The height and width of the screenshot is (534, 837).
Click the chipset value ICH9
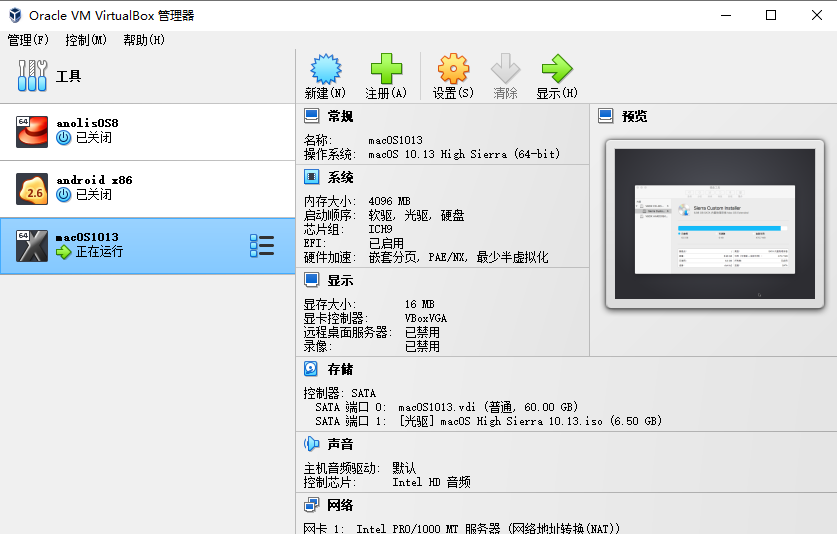pyautogui.click(x=380, y=229)
